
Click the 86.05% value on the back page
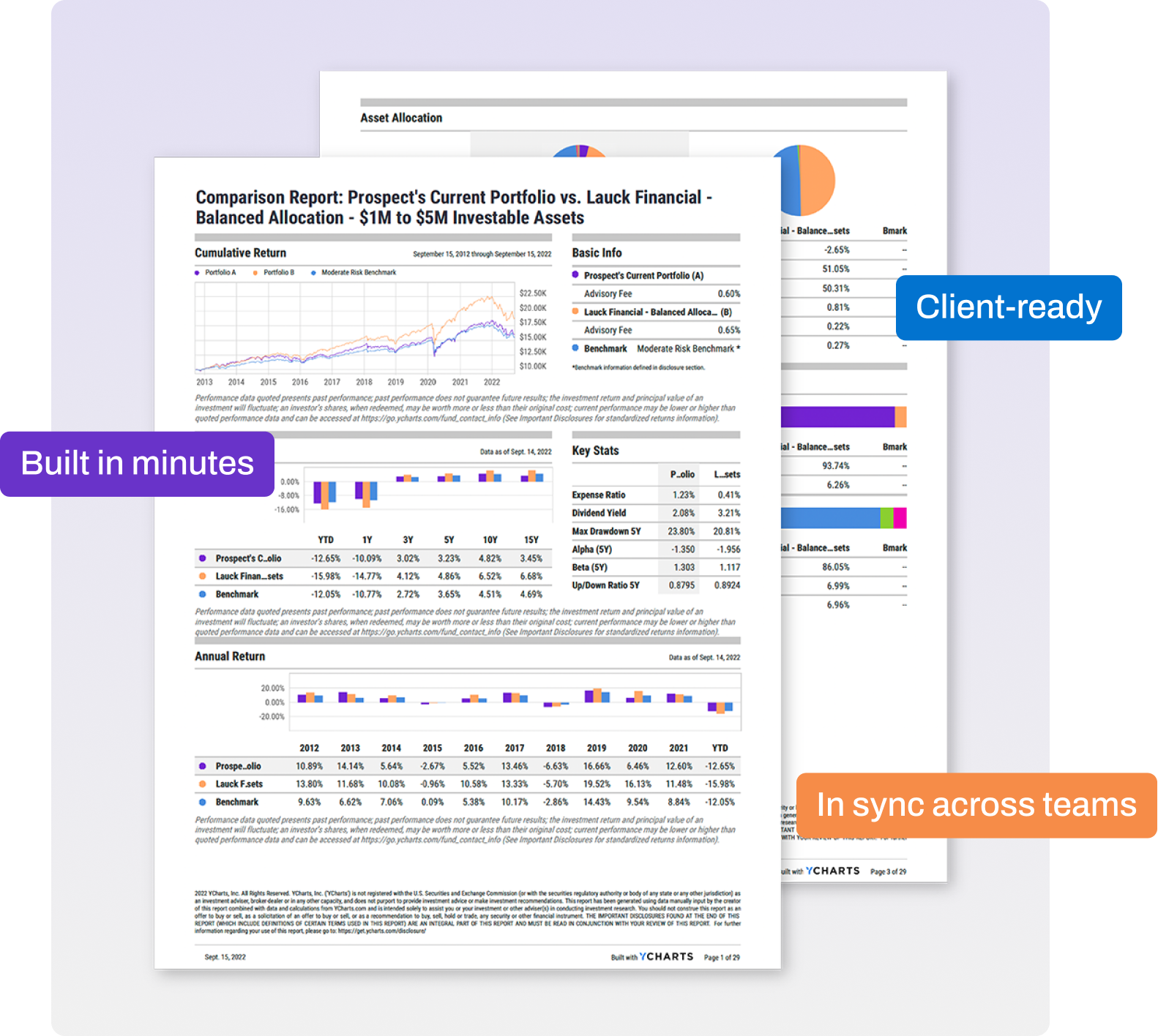coord(836,567)
